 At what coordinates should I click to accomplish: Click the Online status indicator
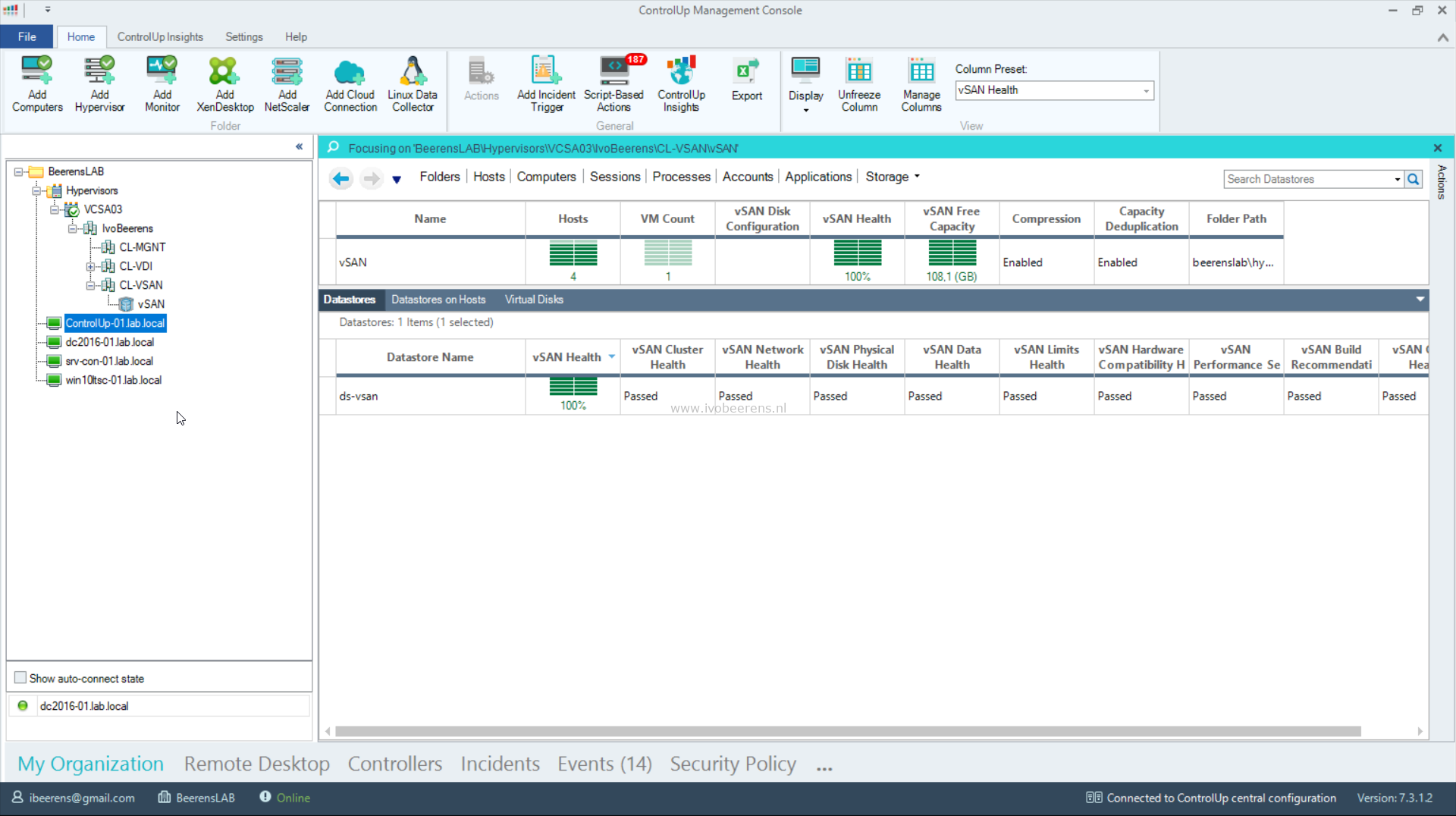(x=285, y=797)
